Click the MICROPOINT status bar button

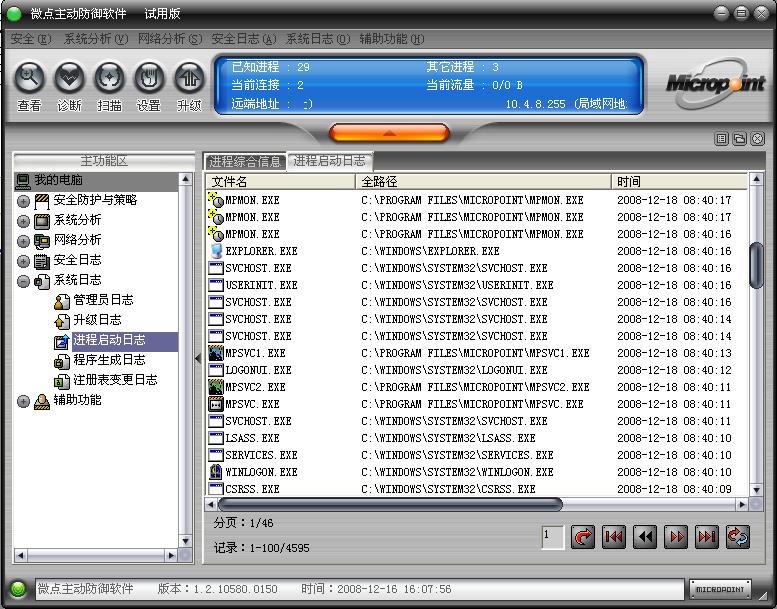(x=720, y=589)
